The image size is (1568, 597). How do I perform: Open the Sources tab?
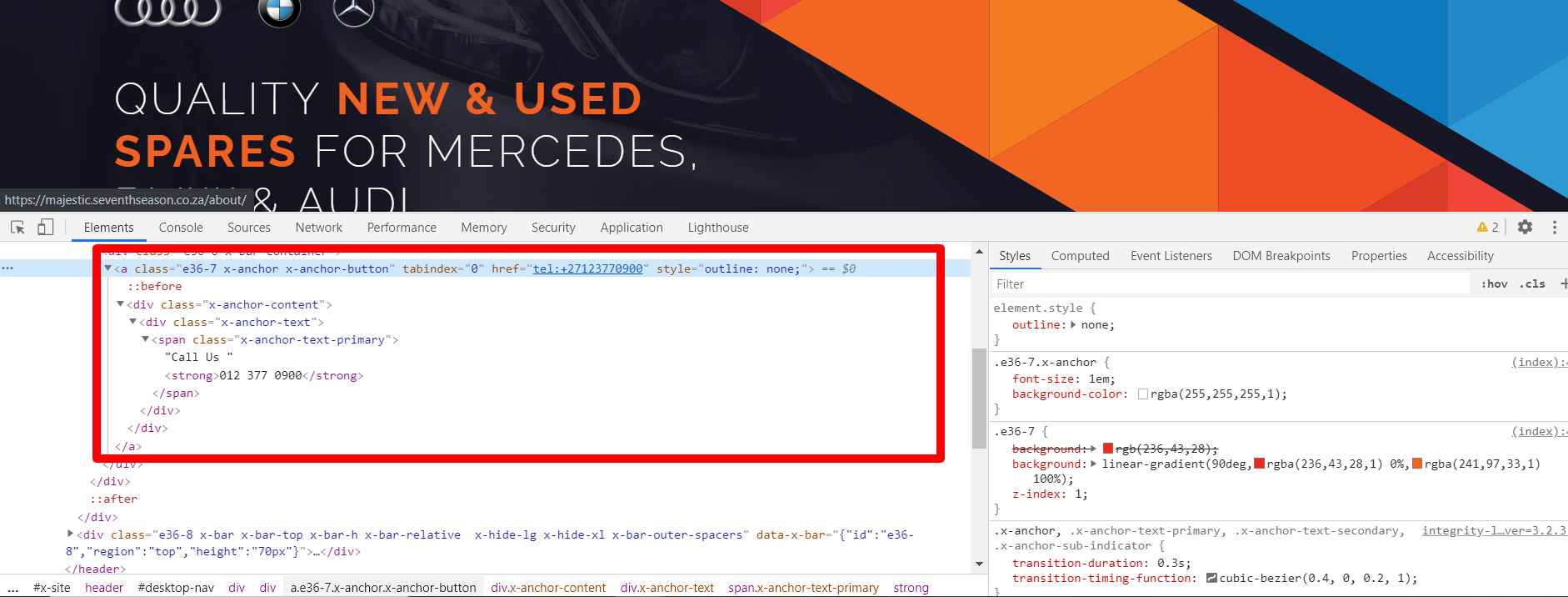249,228
